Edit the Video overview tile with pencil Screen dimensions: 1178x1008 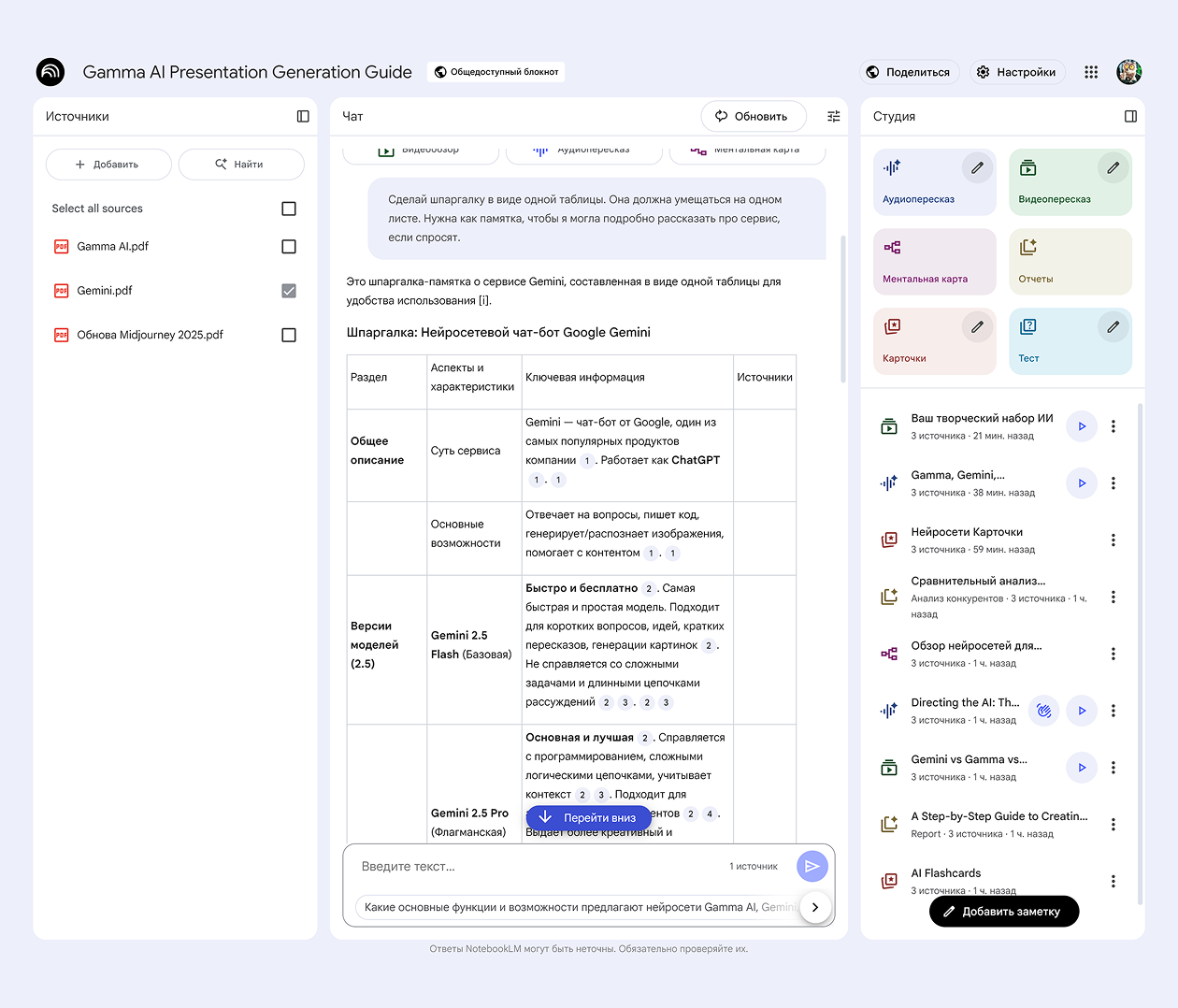1113,168
